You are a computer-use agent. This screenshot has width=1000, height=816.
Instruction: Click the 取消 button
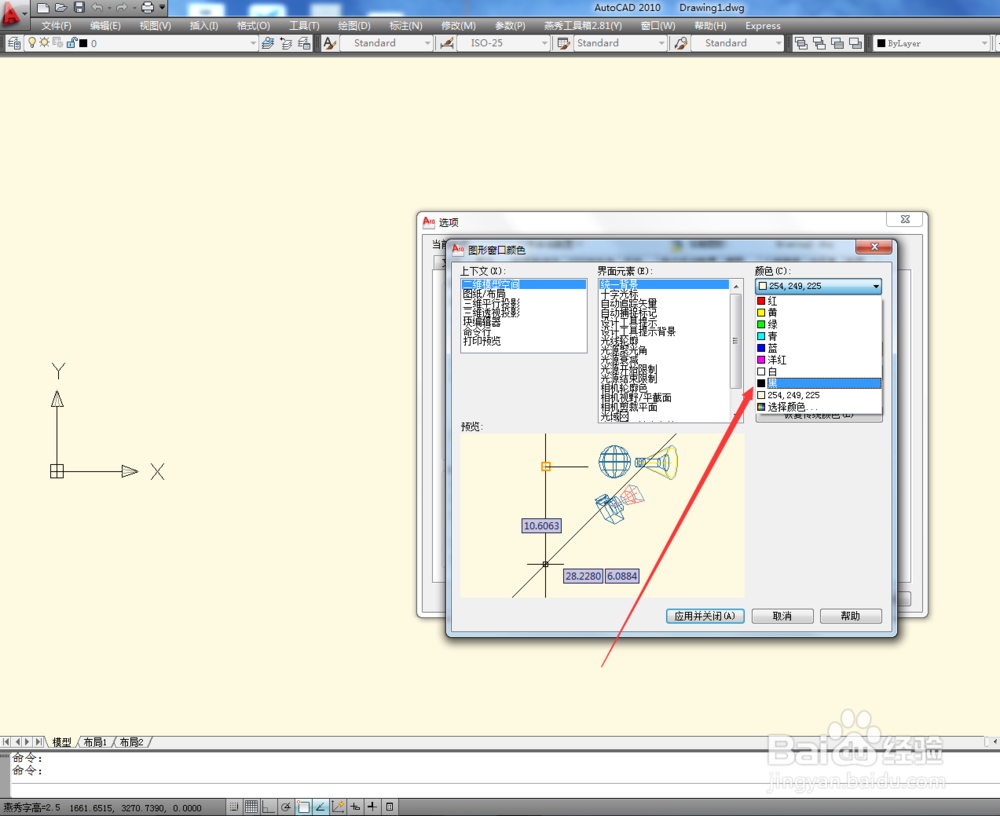(x=783, y=616)
